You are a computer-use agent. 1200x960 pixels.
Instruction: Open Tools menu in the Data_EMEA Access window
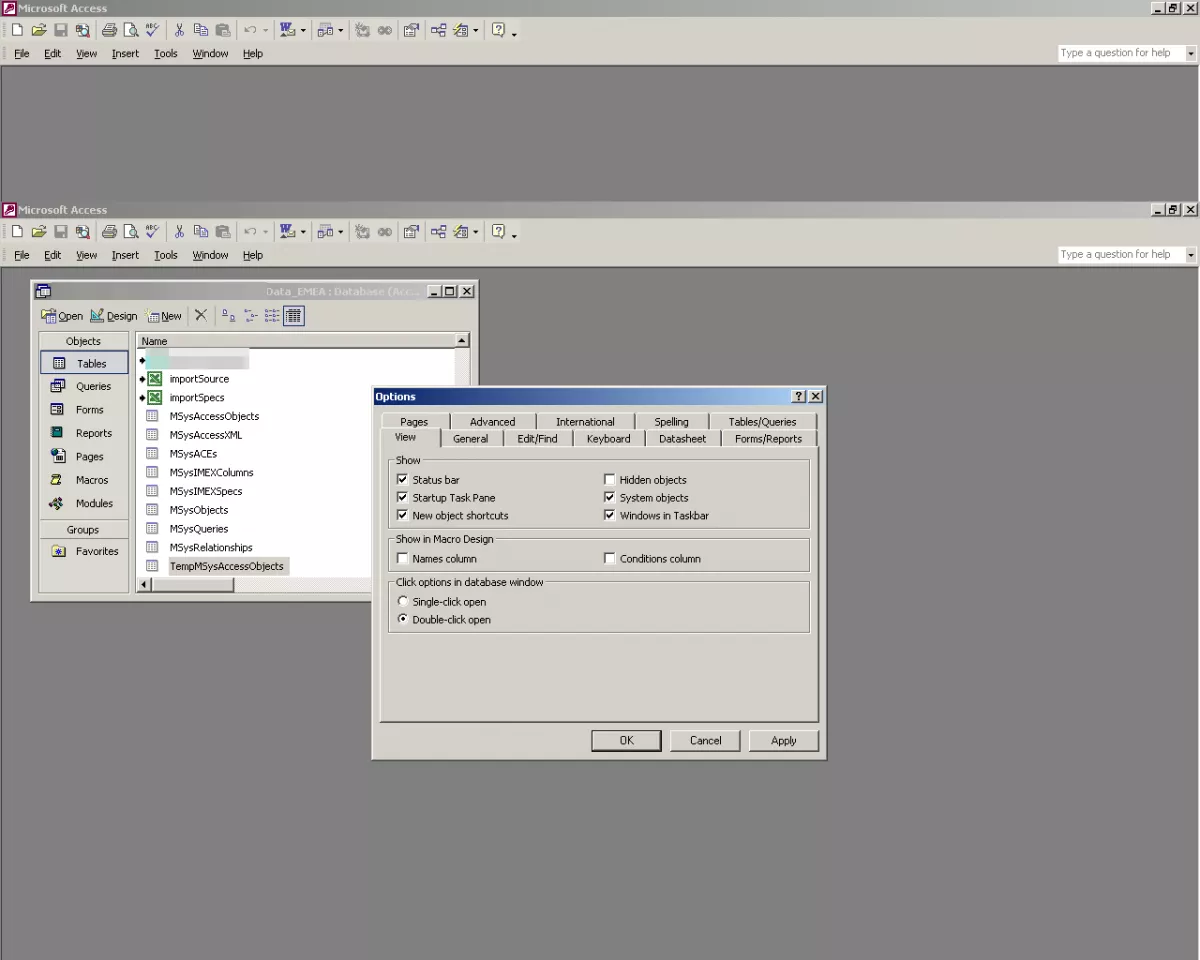coord(166,255)
